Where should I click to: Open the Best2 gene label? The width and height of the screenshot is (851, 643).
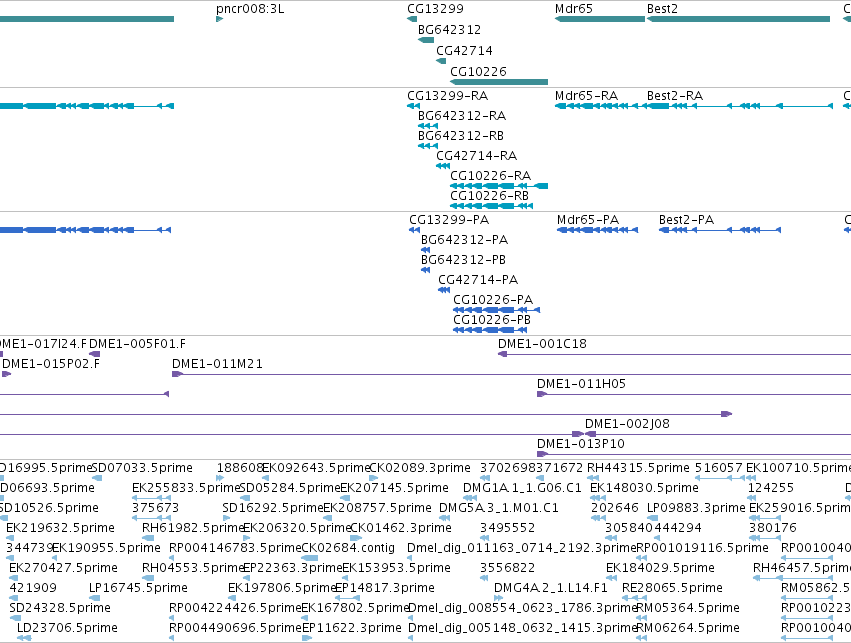coord(662,9)
